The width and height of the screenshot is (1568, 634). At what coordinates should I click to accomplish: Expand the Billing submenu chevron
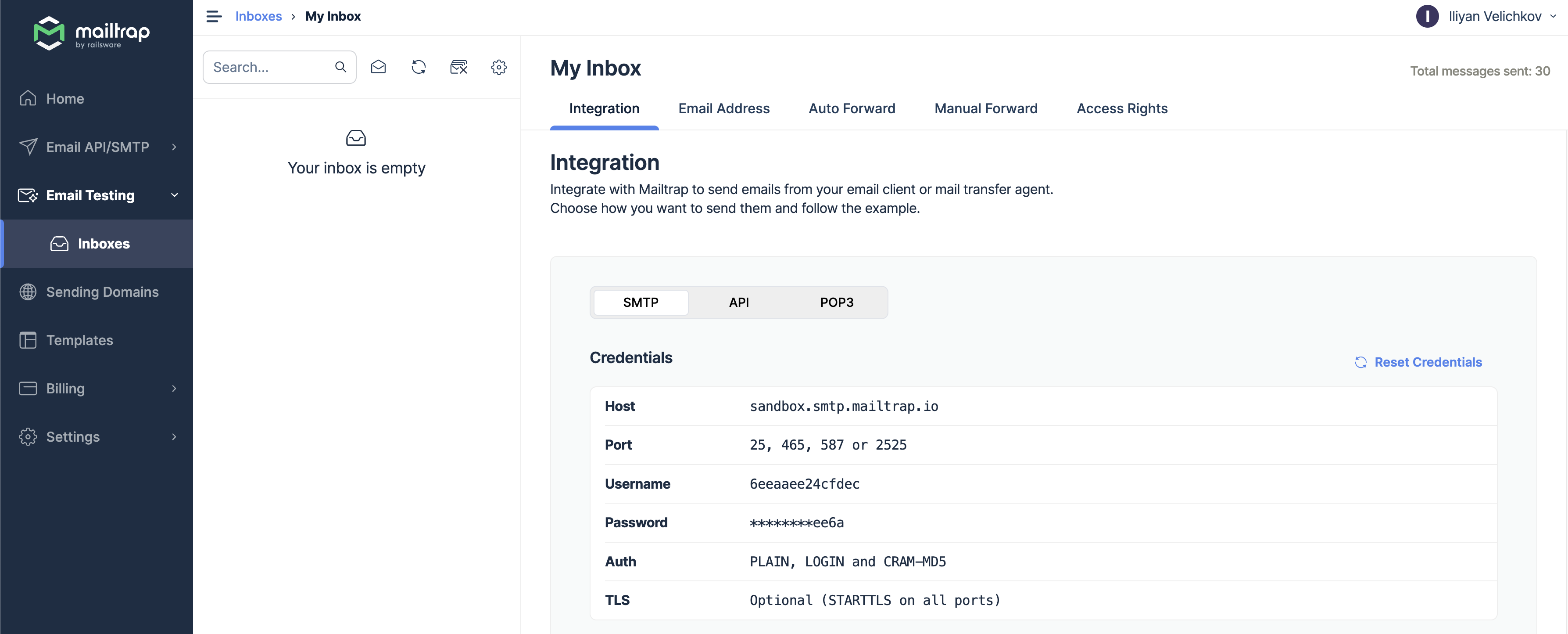(174, 389)
